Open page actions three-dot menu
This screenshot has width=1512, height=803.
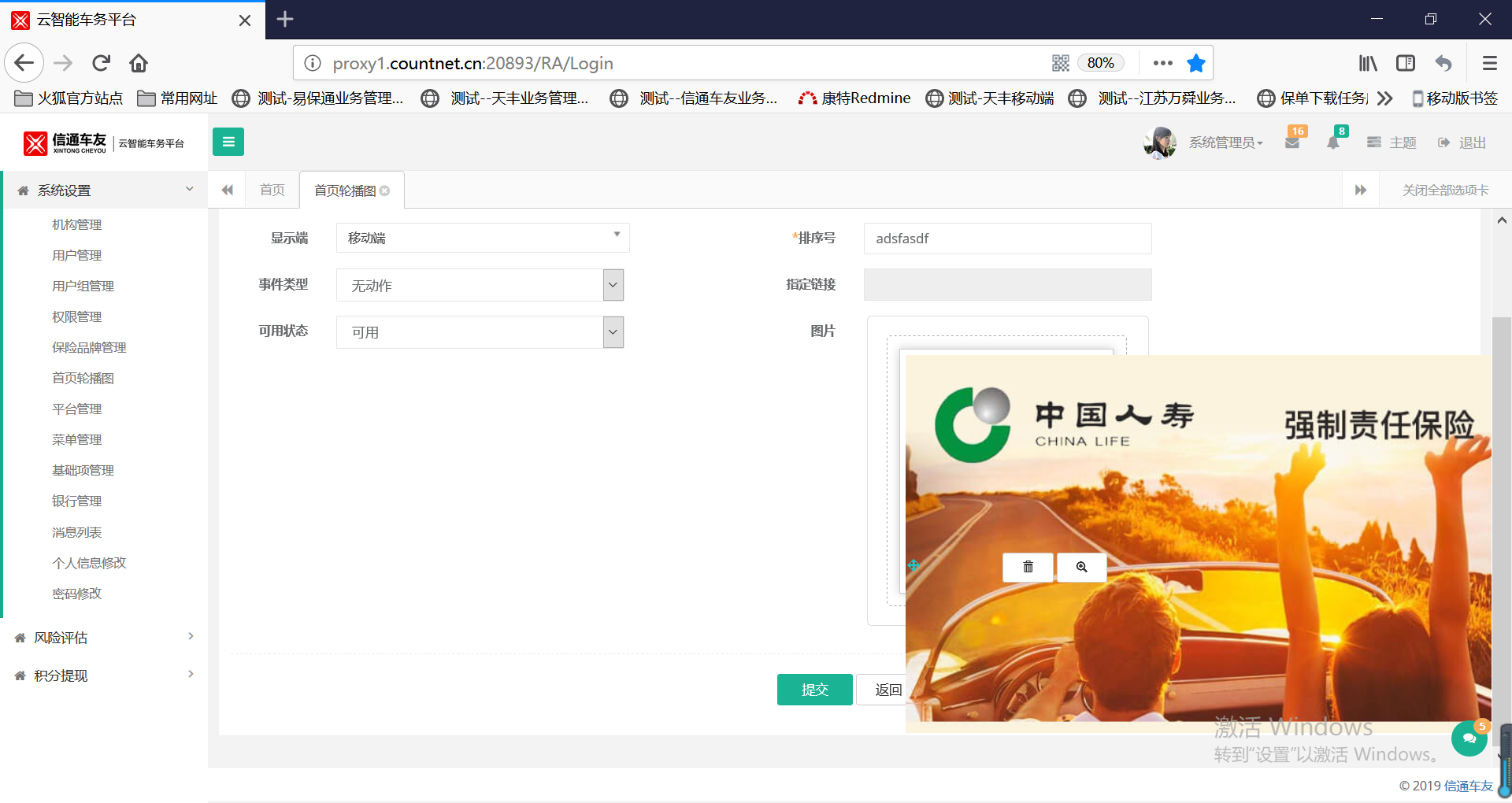[1162, 63]
